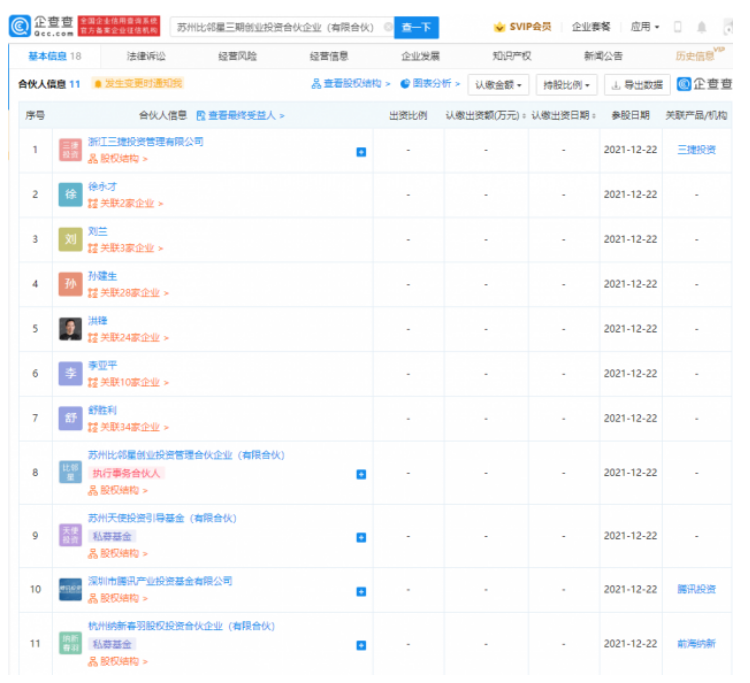The image size is (750, 683).
Task: Open 徐永才 partner link
Action: pos(102,187)
